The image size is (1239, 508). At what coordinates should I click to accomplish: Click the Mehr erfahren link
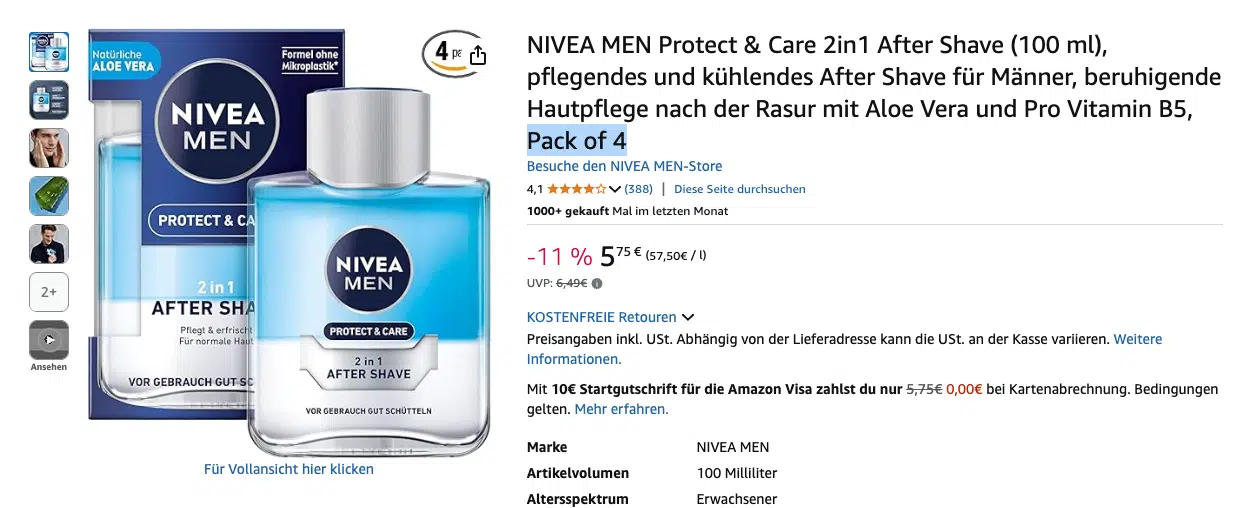click(621, 409)
